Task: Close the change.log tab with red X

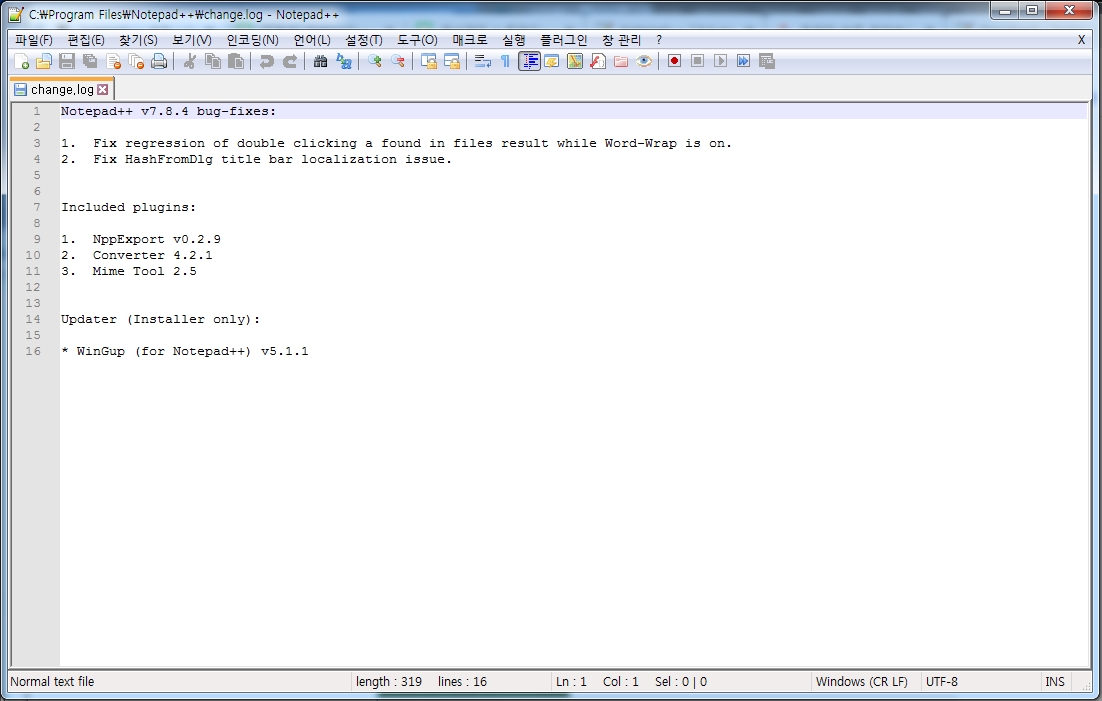Action: (103, 89)
